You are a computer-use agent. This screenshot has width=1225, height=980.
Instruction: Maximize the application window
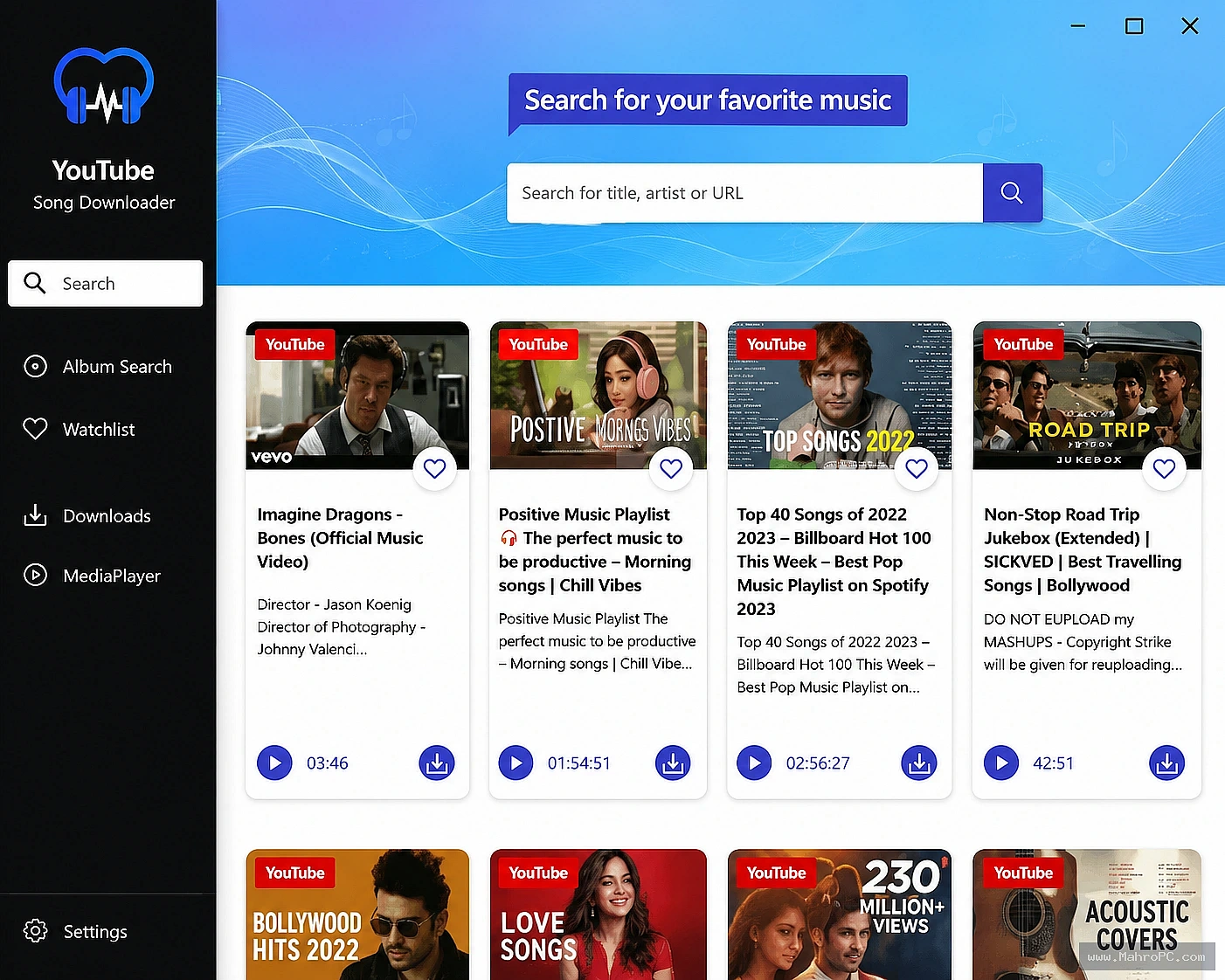[1134, 26]
